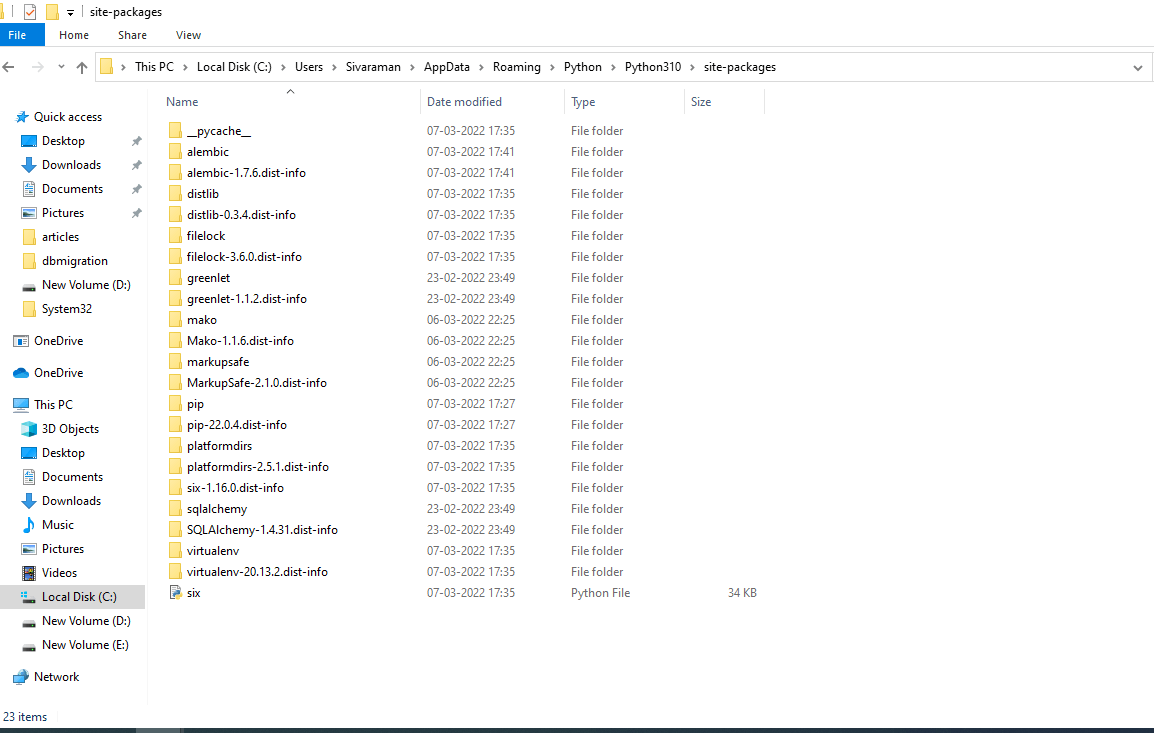Viewport: 1154px width, 733px height.
Task: Open the File menu
Action: click(x=22, y=34)
